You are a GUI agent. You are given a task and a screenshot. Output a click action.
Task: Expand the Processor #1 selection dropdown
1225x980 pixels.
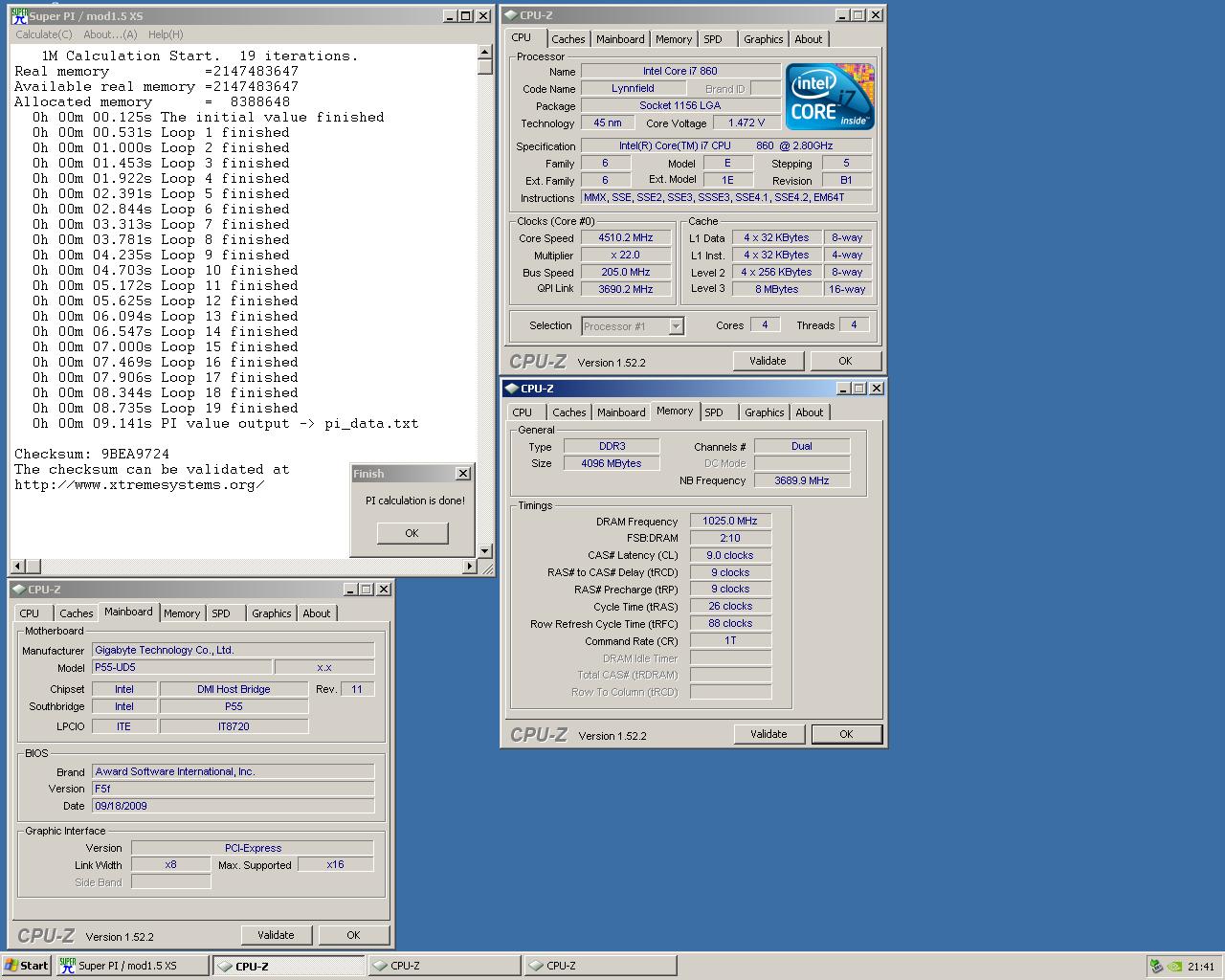pyautogui.click(x=676, y=326)
